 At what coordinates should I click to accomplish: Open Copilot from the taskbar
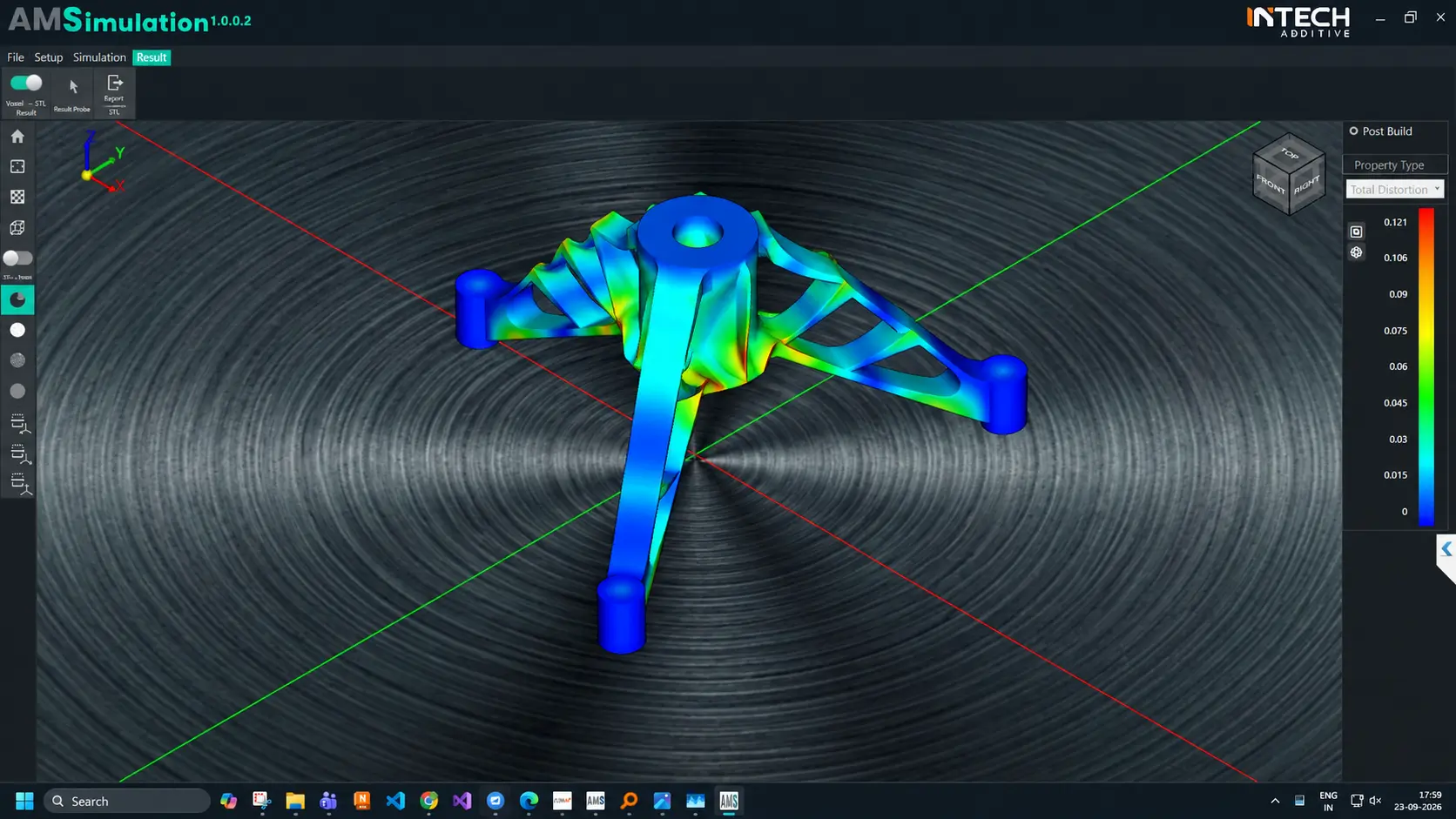click(228, 801)
